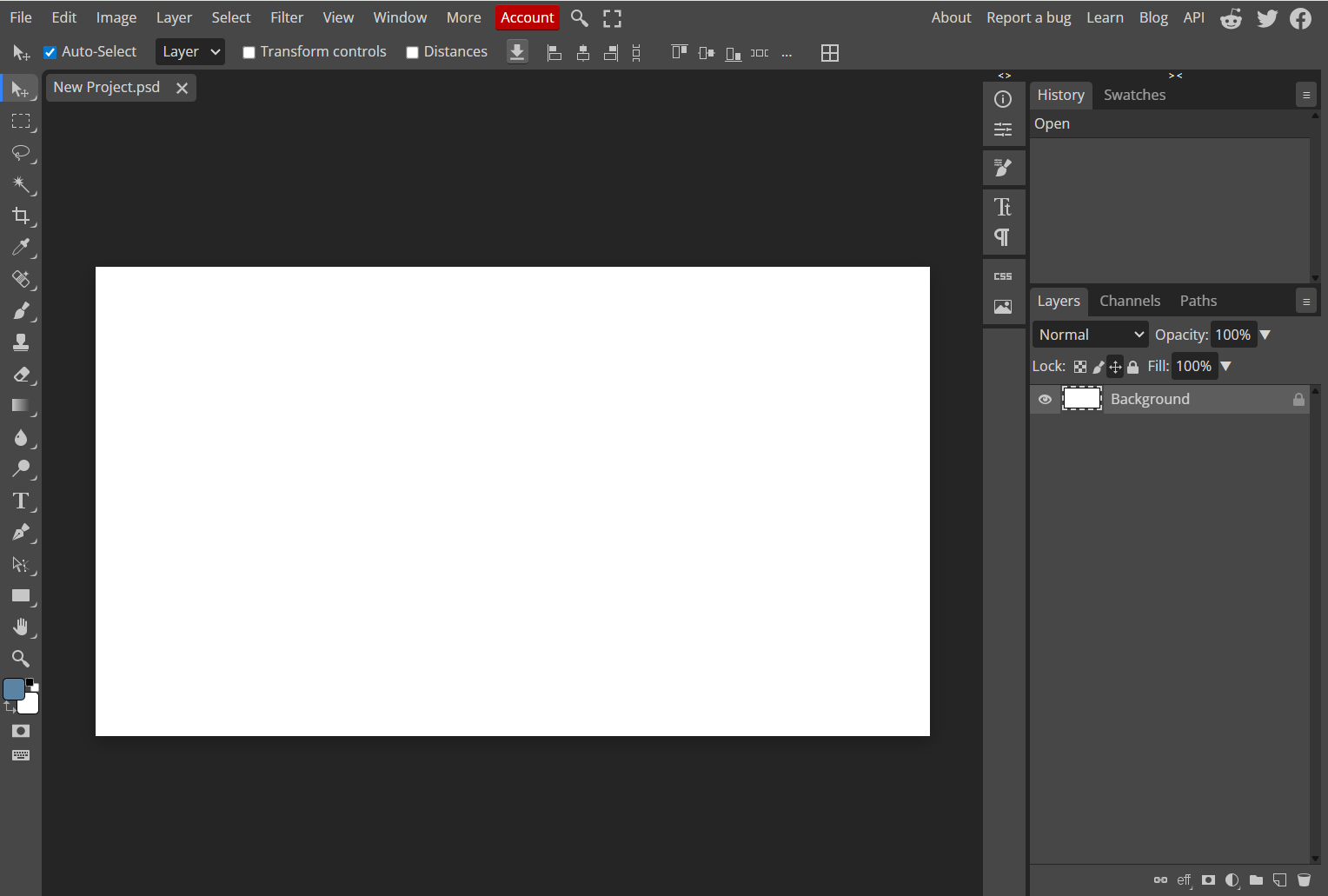Hide the Background layer visibility
The width and height of the screenshot is (1328, 896).
[1046, 399]
